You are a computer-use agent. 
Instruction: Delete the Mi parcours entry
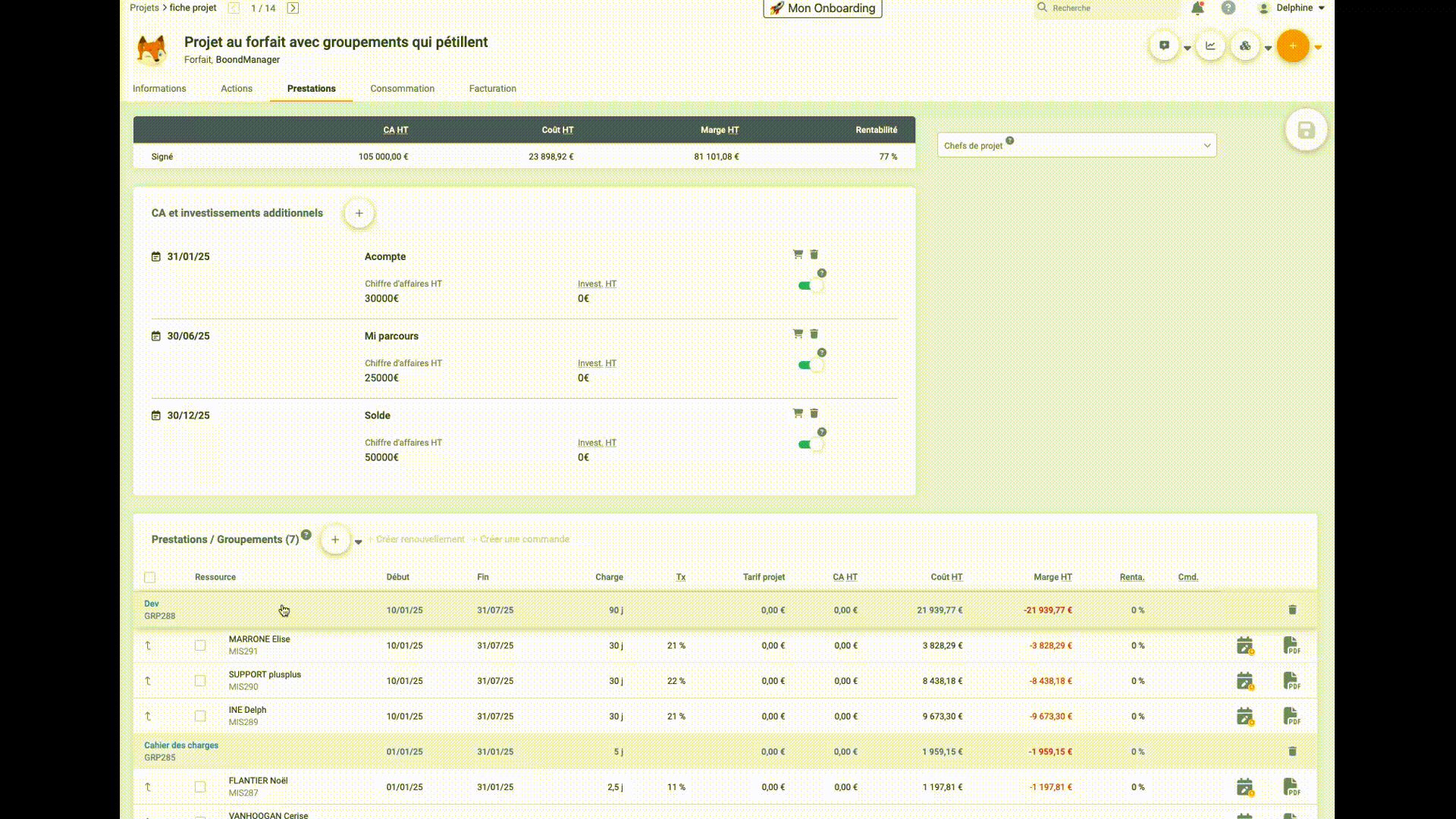(x=814, y=334)
